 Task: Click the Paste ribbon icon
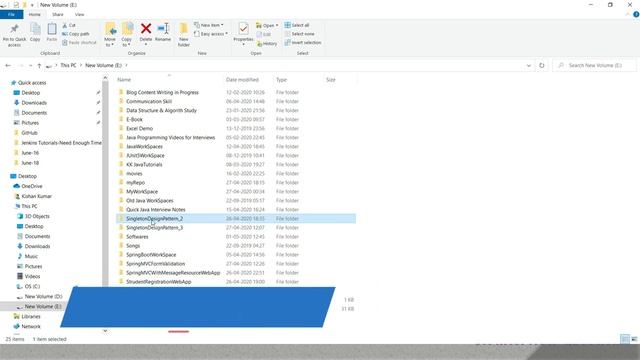pyautogui.click(x=52, y=29)
